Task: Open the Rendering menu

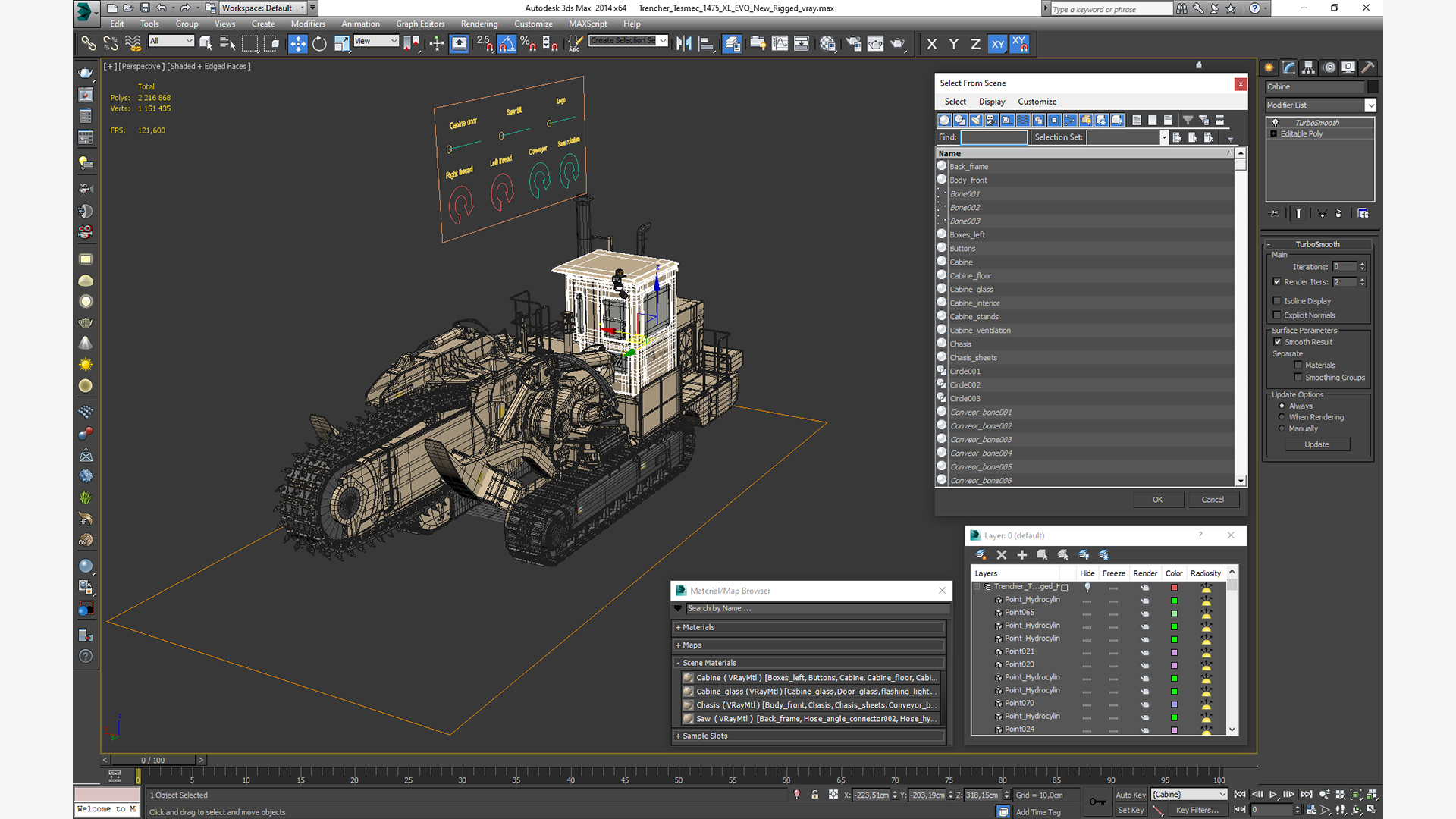Action: [x=479, y=24]
